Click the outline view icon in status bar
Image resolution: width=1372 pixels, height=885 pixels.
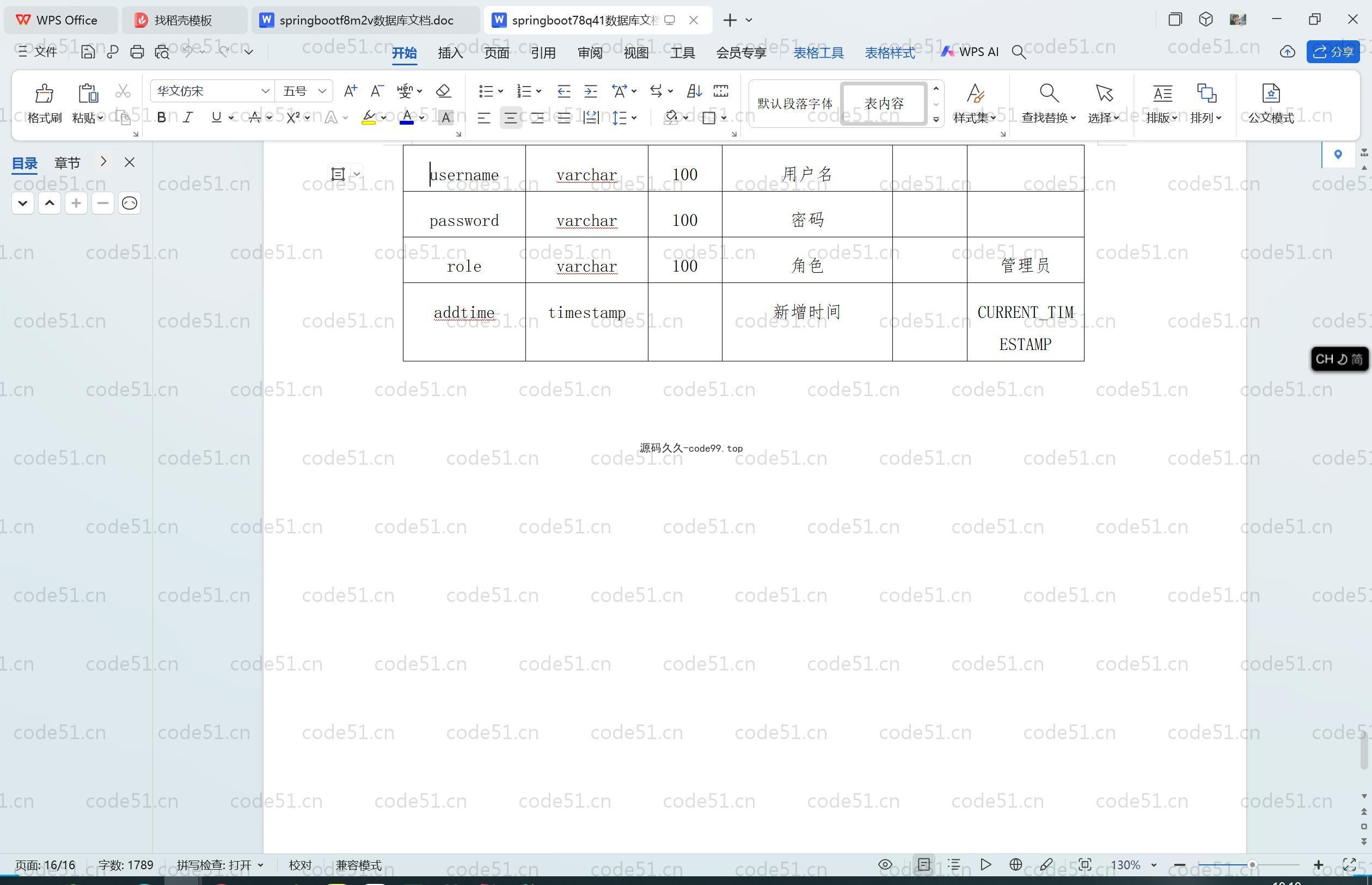(954, 864)
